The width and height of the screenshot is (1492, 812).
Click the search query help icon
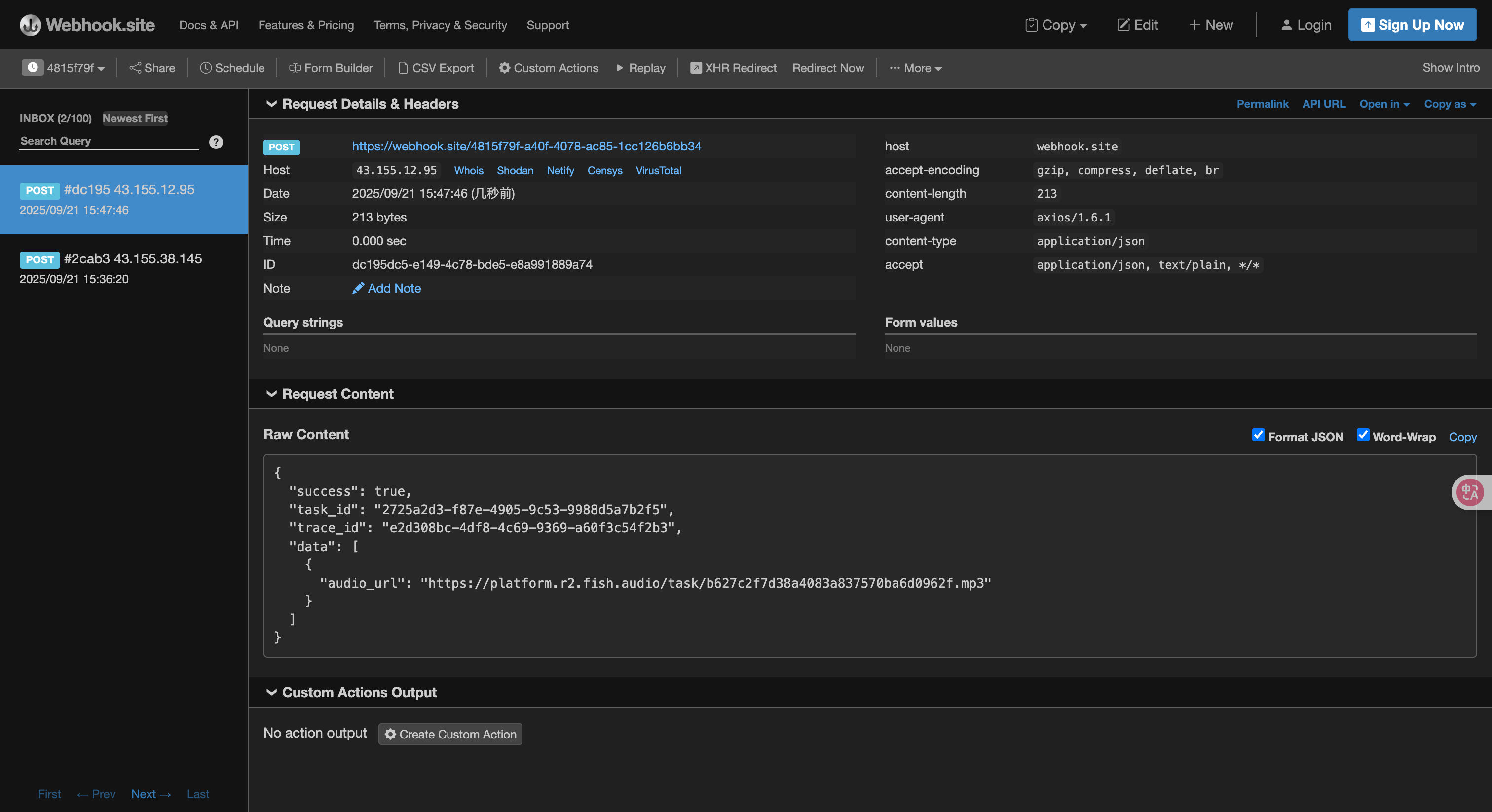point(216,142)
